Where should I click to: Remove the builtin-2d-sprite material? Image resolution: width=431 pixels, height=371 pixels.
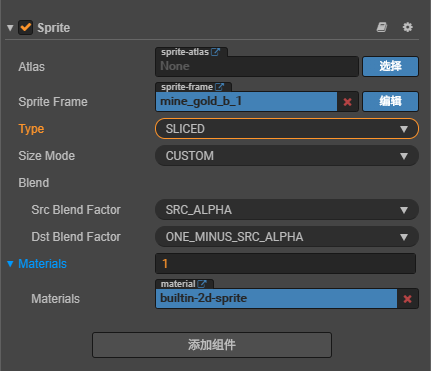coord(407,299)
